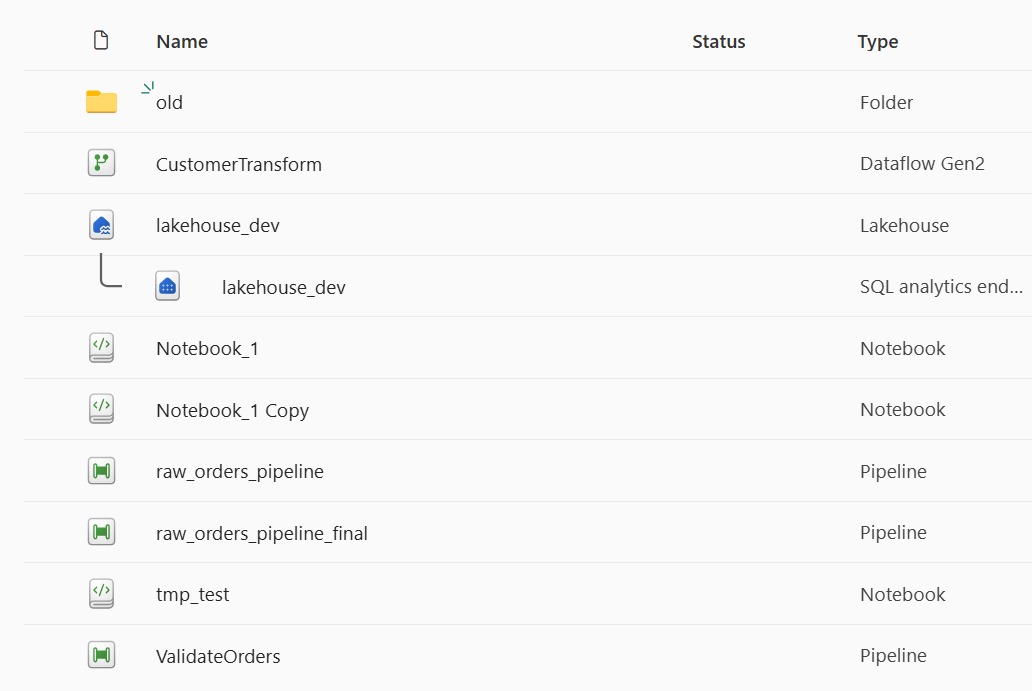The height and width of the screenshot is (691, 1032).
Task: Open the tmp_test notebook name
Action: (x=192, y=595)
